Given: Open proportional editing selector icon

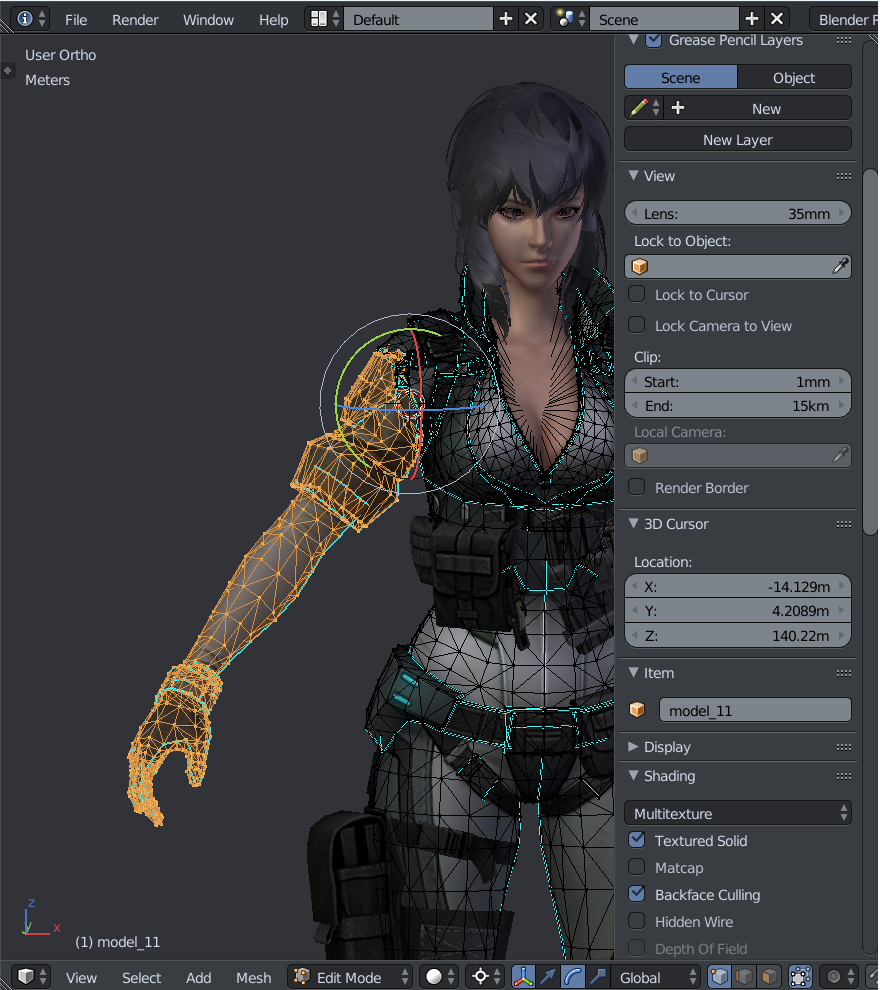Looking at the screenshot, I should [x=840, y=977].
